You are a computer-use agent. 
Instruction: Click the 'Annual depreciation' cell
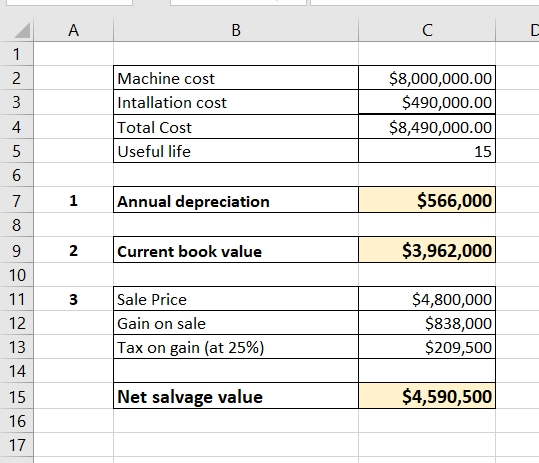coord(236,200)
